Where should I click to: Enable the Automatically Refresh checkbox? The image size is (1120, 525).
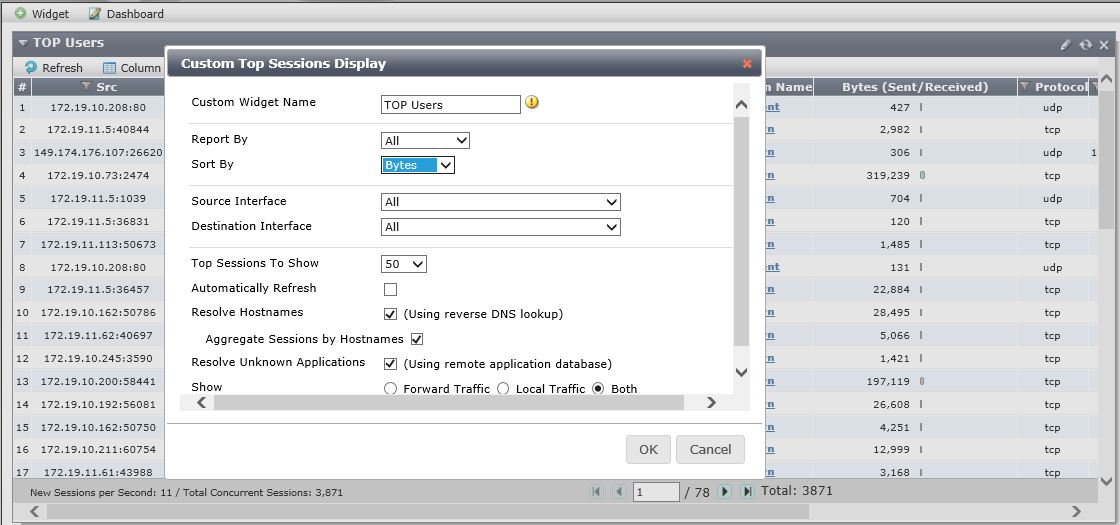[390, 289]
